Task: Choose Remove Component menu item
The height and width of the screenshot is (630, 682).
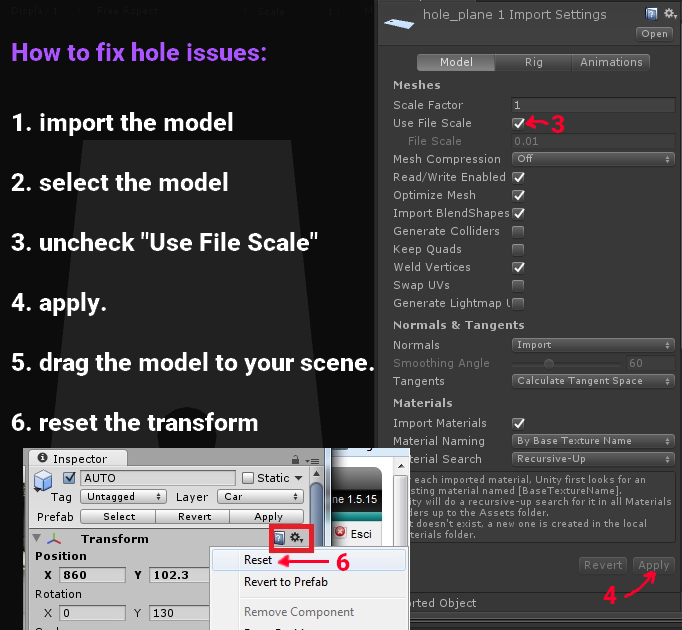Action: pyautogui.click(x=299, y=612)
